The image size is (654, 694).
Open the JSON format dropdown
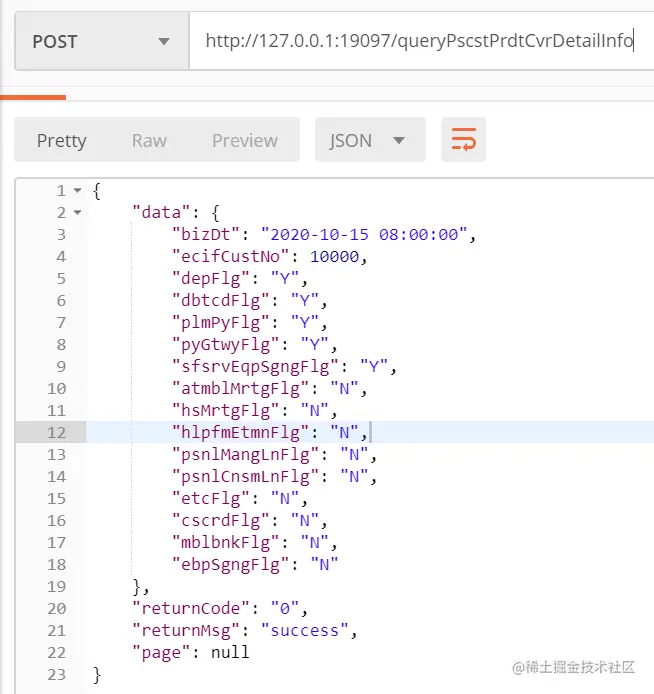370,140
